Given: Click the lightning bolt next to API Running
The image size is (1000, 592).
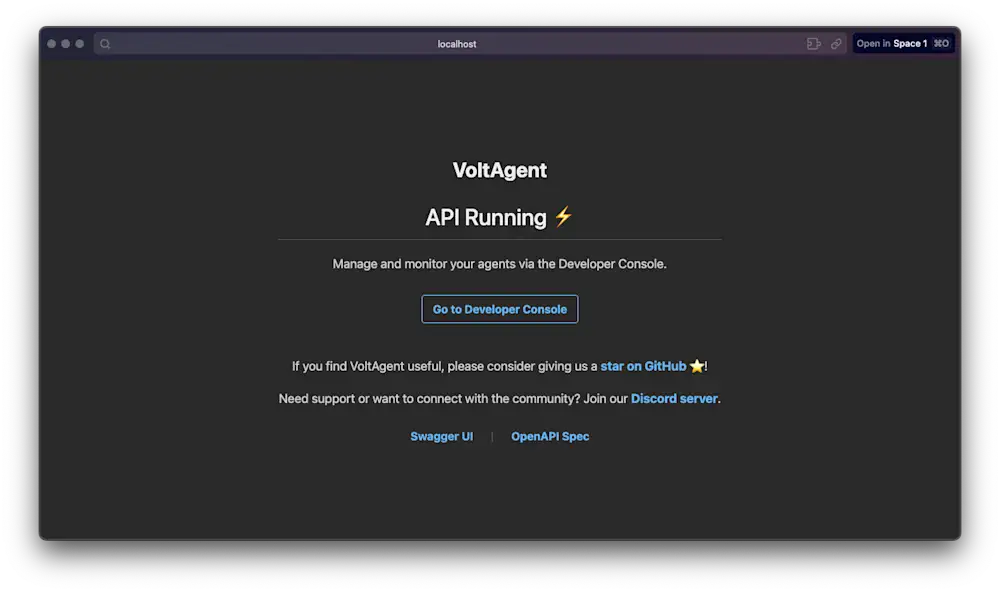Looking at the screenshot, I should [x=562, y=217].
